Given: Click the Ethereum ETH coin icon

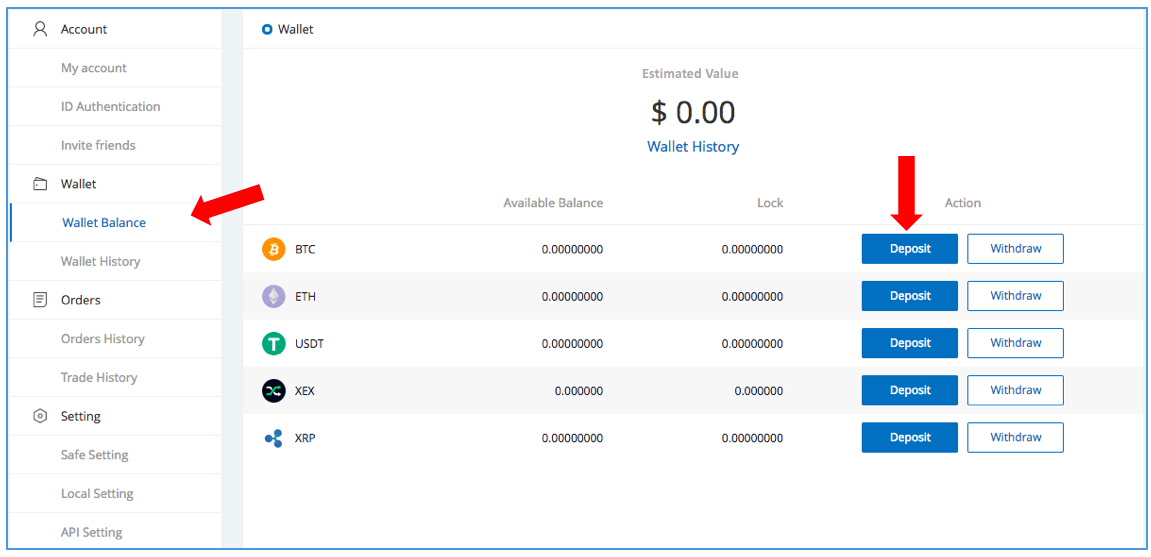Looking at the screenshot, I should click(x=273, y=296).
